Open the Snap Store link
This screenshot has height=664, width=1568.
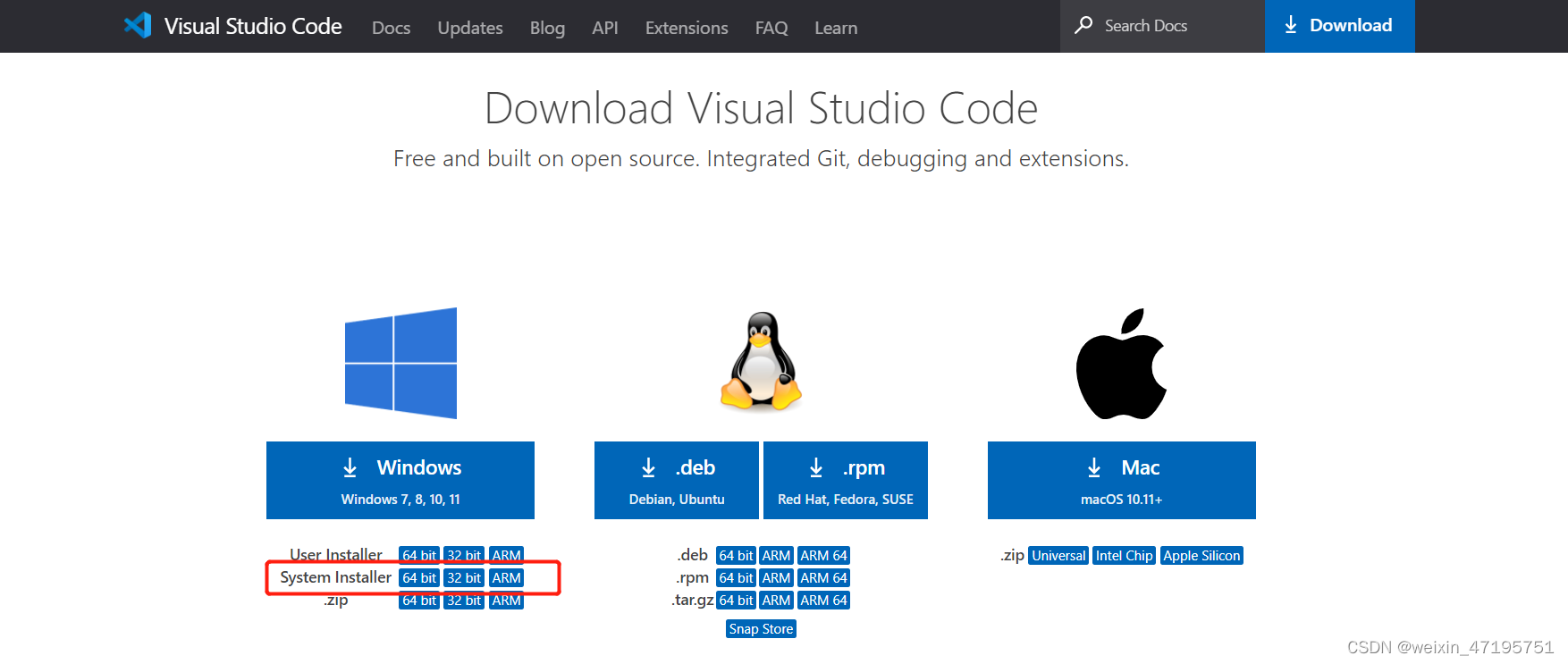pos(761,629)
